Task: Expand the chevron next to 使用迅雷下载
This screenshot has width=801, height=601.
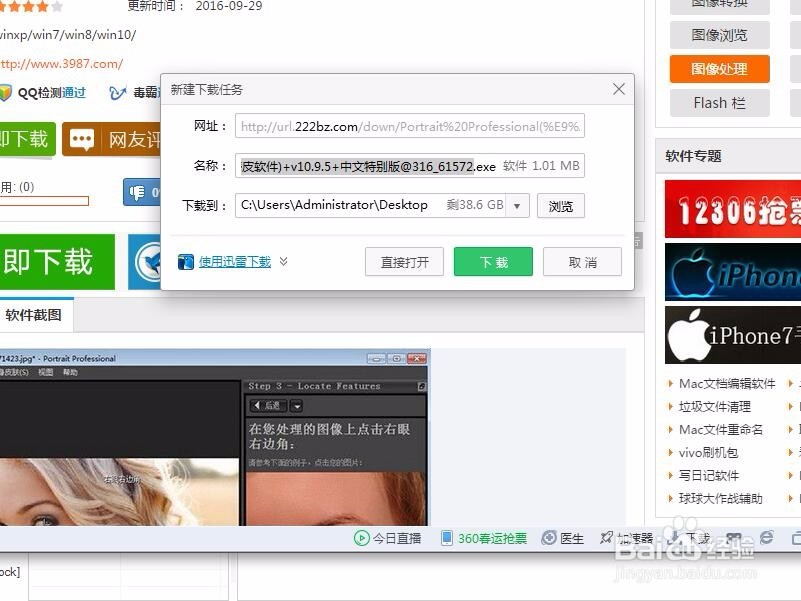Action: point(284,262)
